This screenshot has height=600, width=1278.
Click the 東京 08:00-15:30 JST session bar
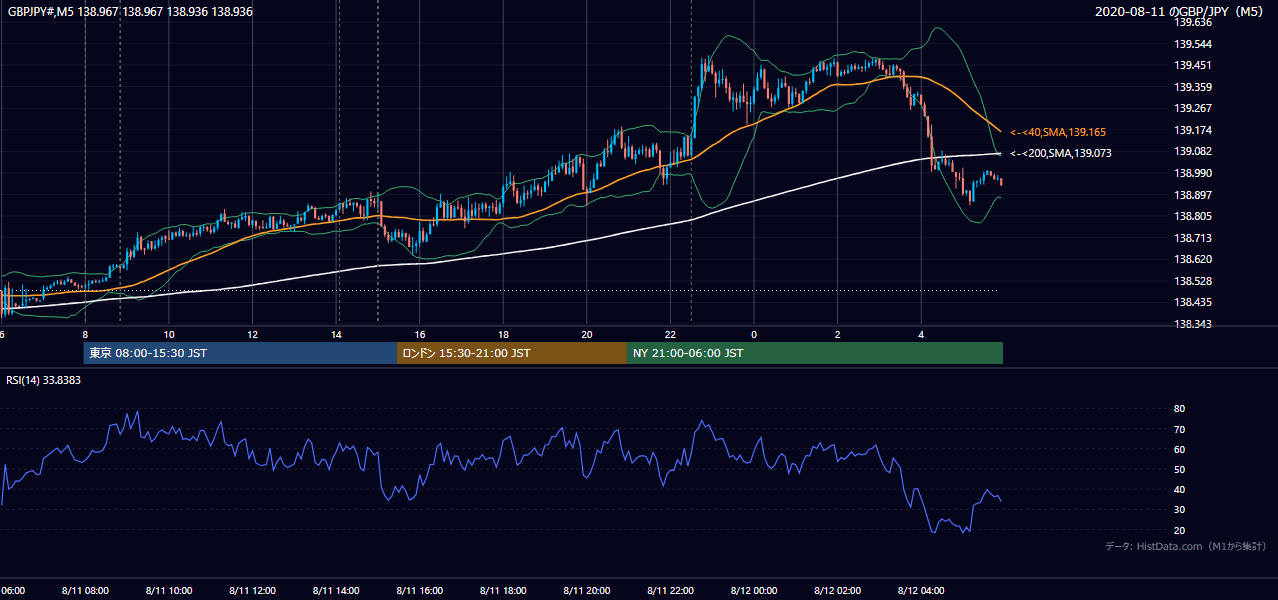pos(240,353)
